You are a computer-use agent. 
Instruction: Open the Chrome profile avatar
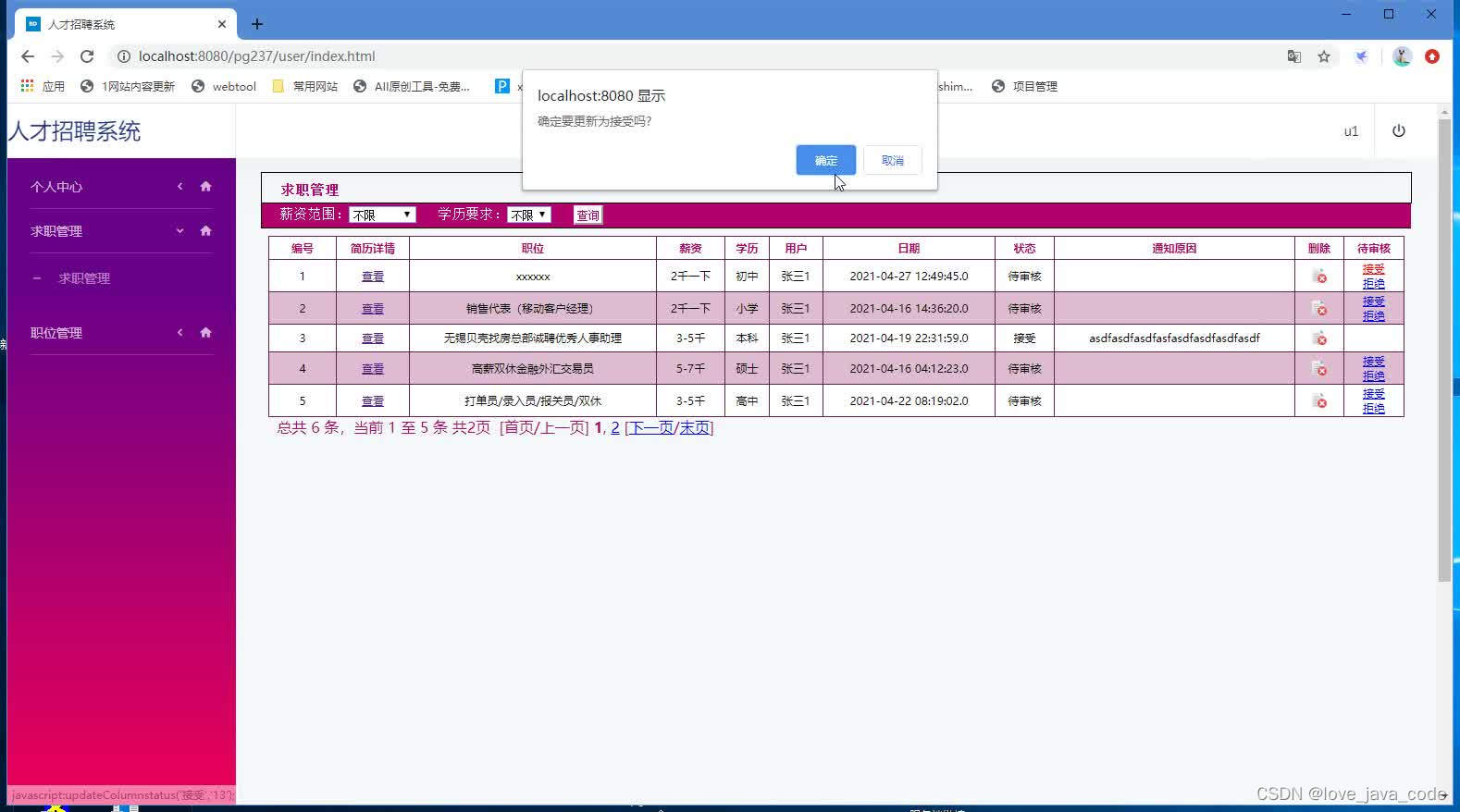click(1403, 56)
